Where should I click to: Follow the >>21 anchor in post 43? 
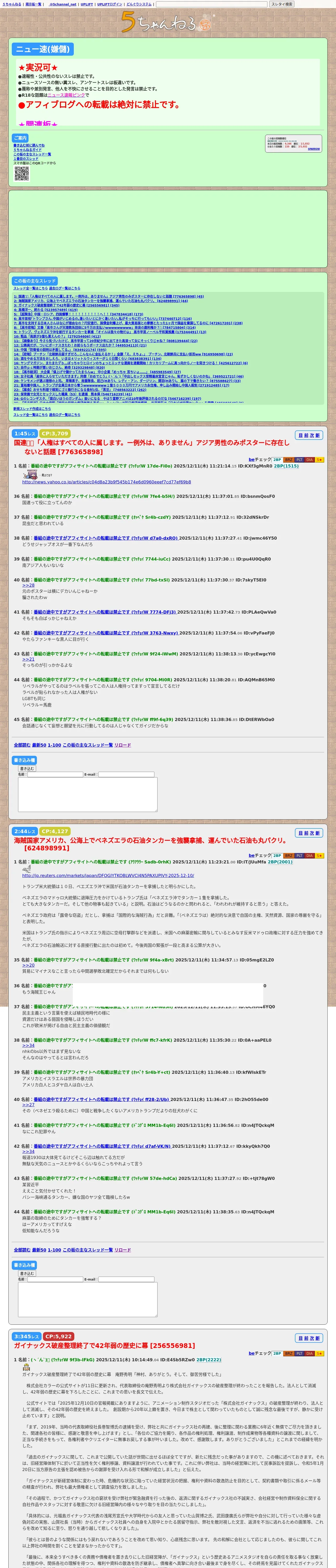29,659
